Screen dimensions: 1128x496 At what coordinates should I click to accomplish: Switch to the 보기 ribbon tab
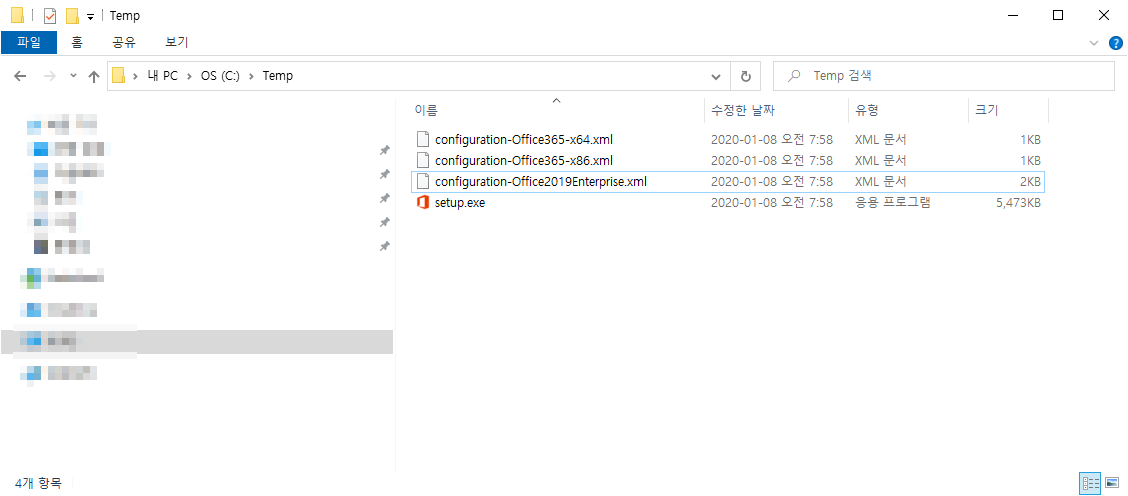(176, 42)
